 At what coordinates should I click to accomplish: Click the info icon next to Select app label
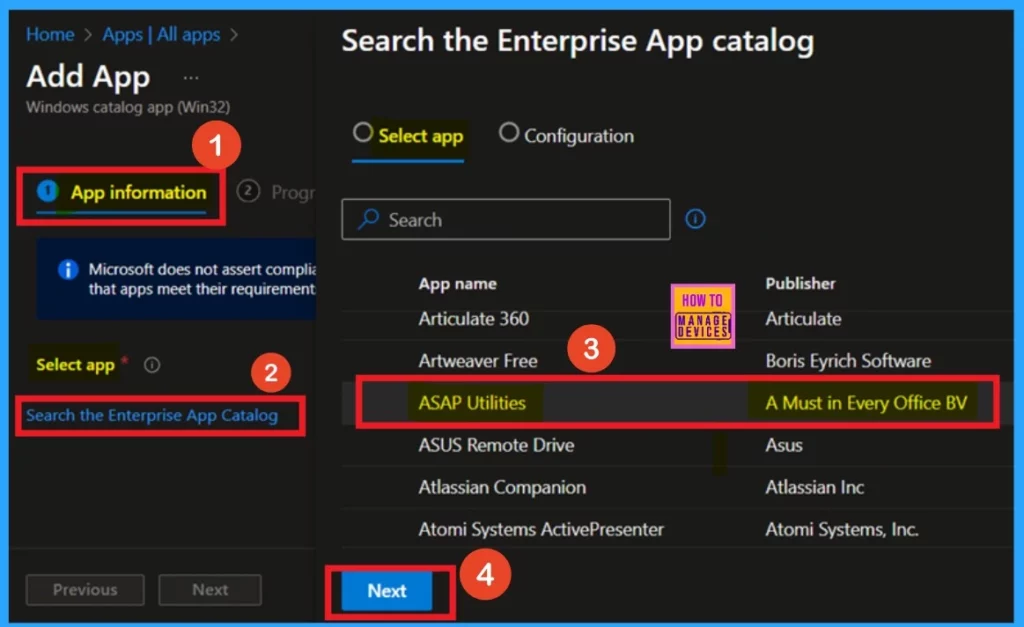pyautogui.click(x=152, y=365)
